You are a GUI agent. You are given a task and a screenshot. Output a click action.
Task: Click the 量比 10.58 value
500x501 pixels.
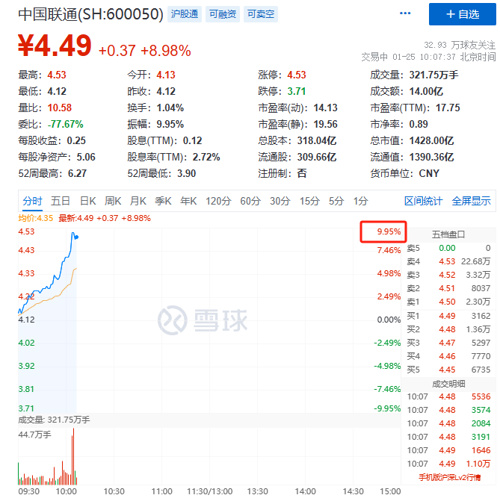click(59, 108)
